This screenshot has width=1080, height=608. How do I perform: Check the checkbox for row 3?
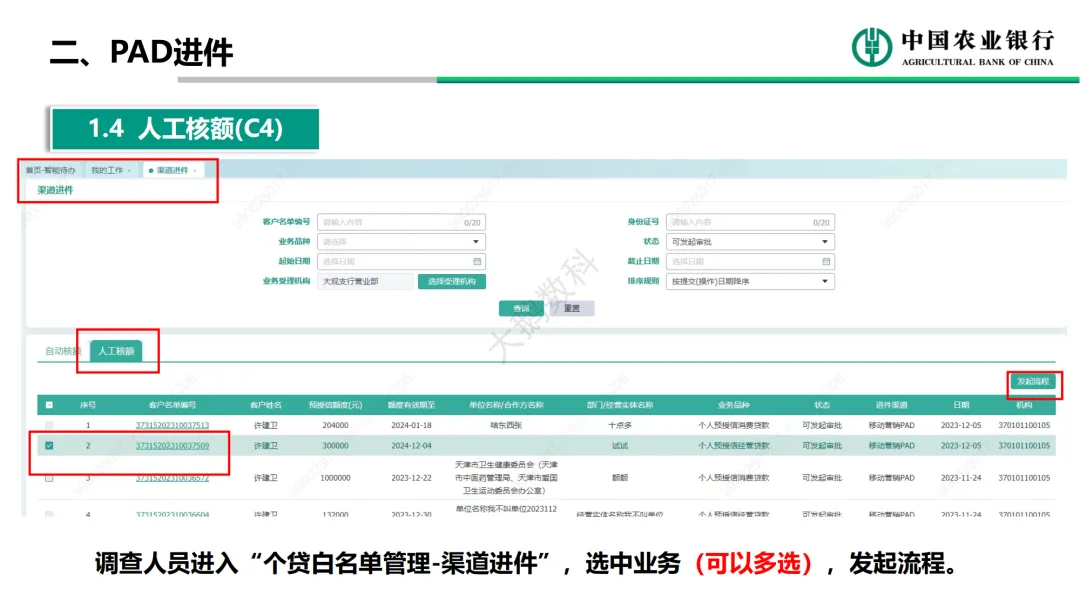[49, 478]
